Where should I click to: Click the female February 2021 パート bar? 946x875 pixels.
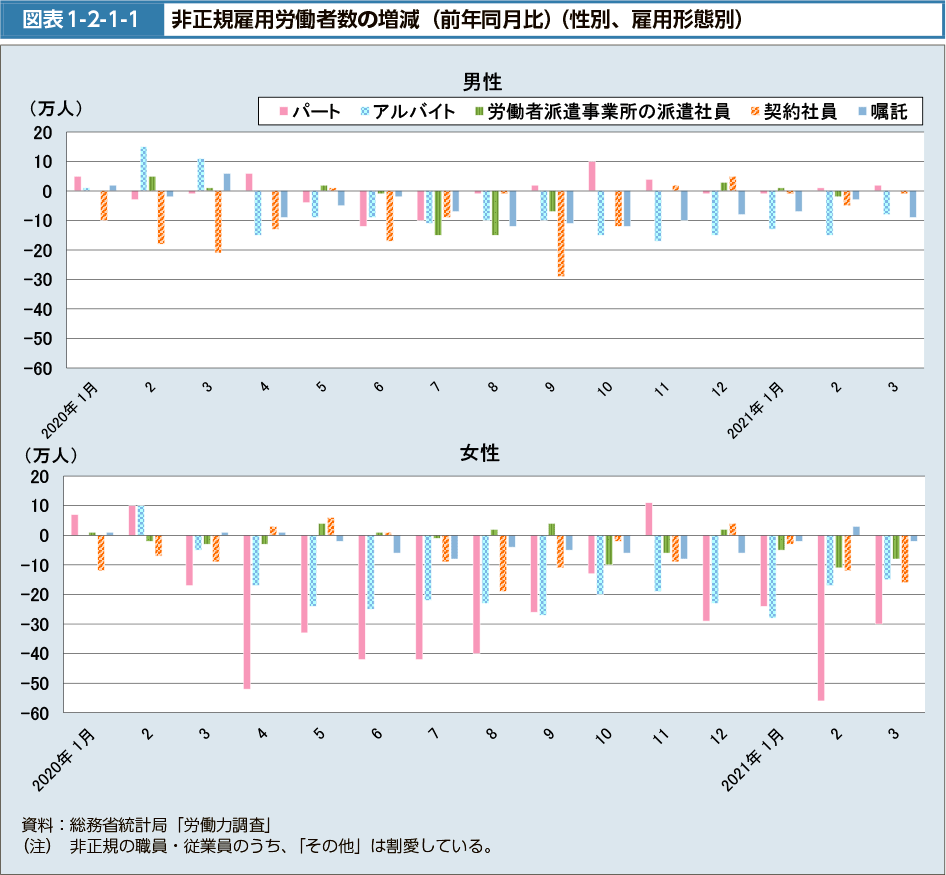click(x=821, y=618)
